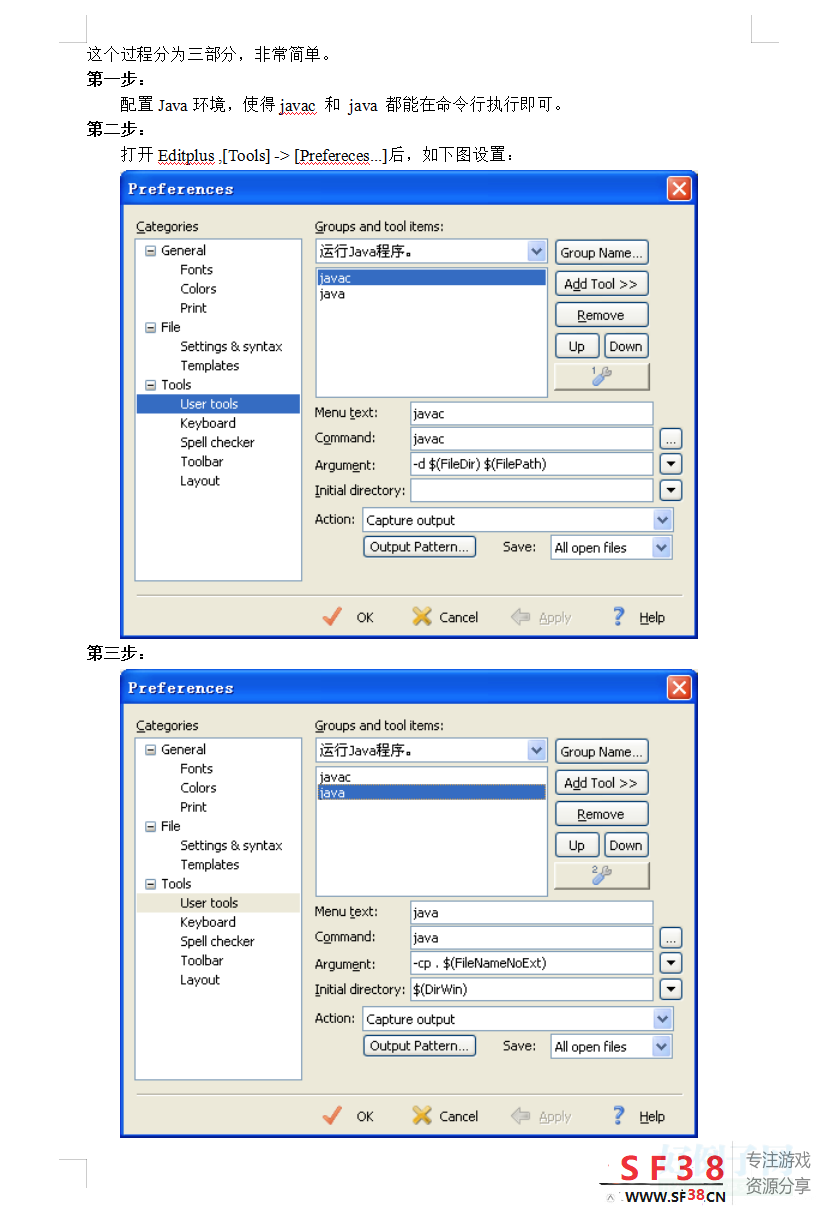Viewport: 826px width, 1206px height.
Task: Close the Preferences dialog with java selected
Action: [x=679, y=688]
